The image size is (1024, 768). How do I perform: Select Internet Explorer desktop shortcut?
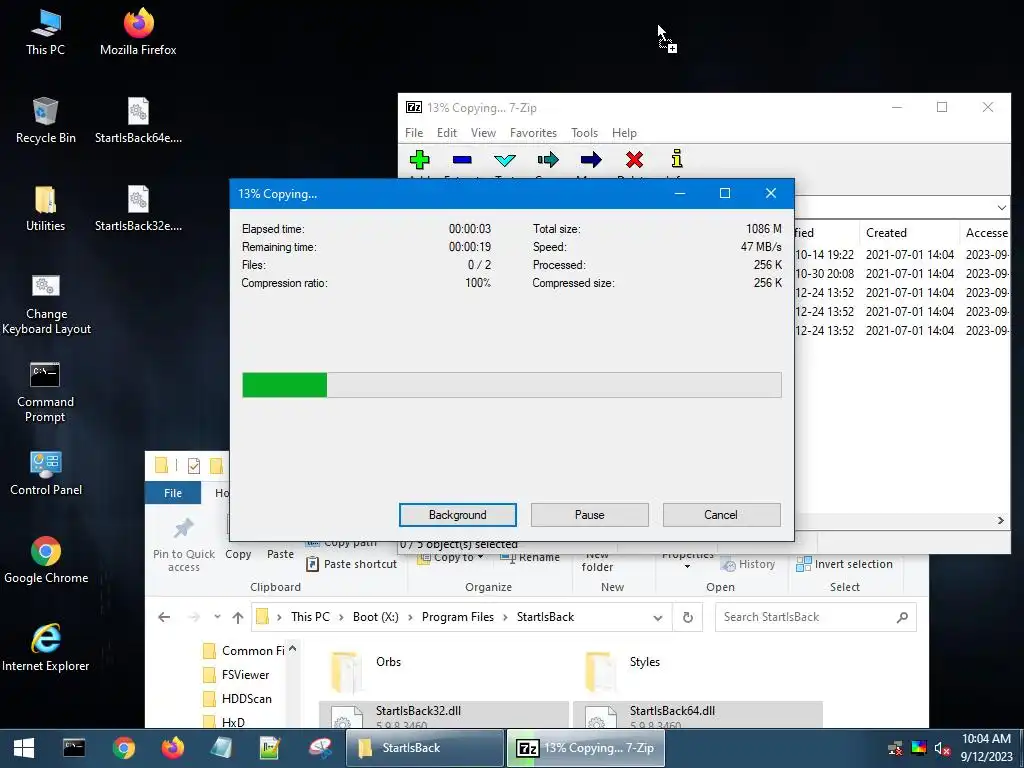coord(46,649)
